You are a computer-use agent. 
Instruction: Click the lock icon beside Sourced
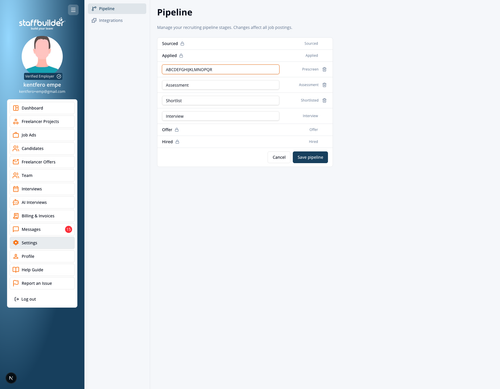click(x=182, y=44)
